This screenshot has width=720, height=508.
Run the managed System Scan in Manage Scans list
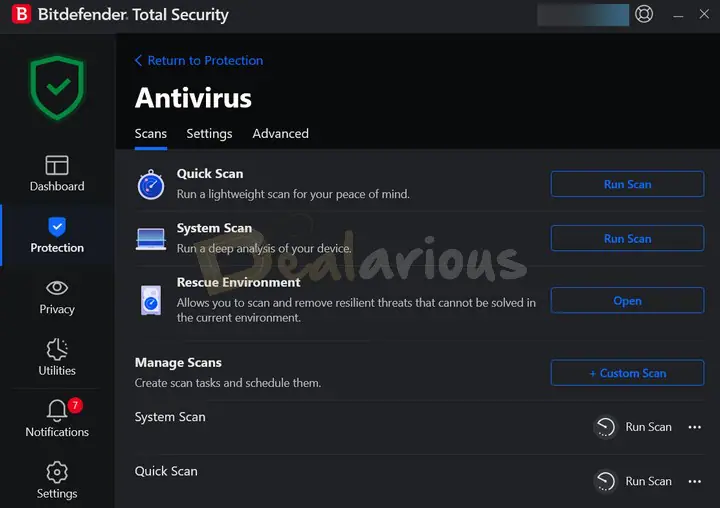(634, 427)
